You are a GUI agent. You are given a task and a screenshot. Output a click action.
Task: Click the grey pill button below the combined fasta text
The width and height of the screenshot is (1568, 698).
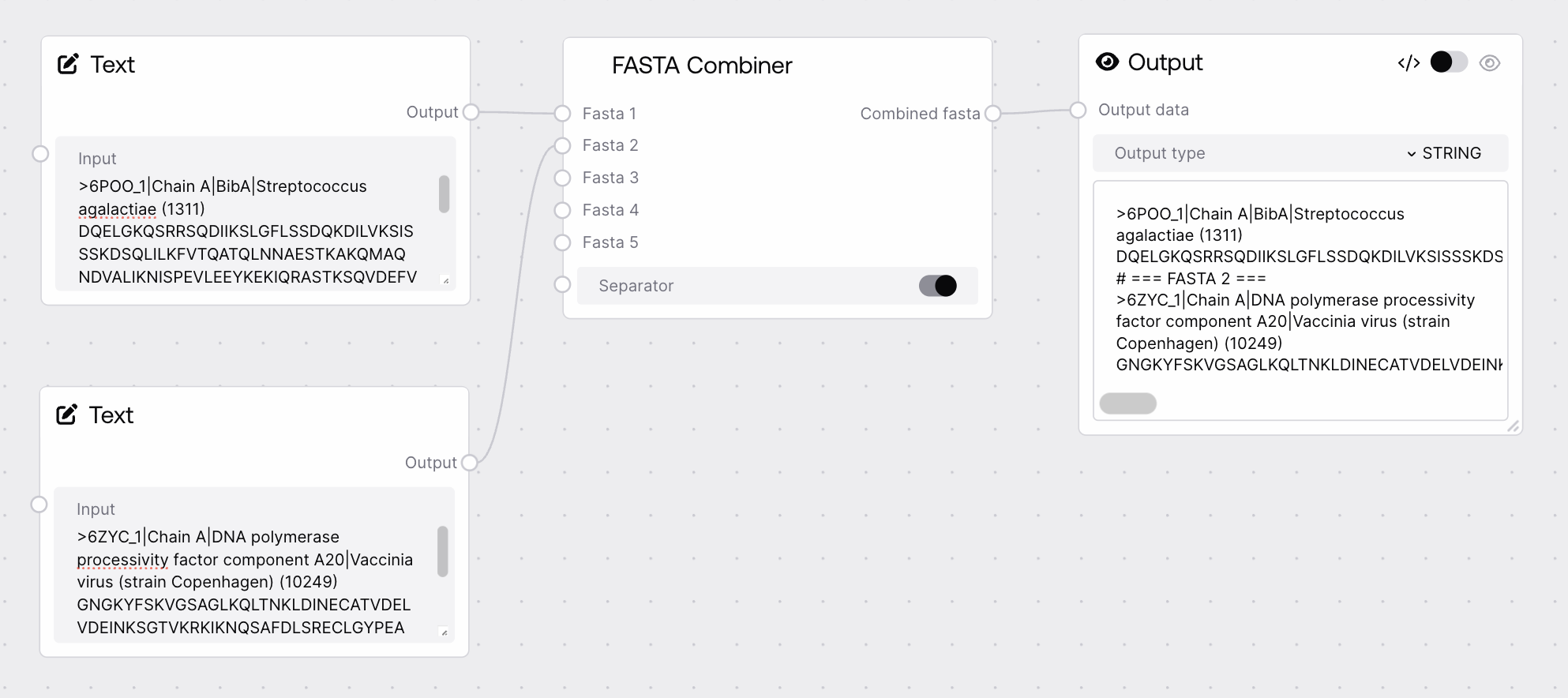1127,403
